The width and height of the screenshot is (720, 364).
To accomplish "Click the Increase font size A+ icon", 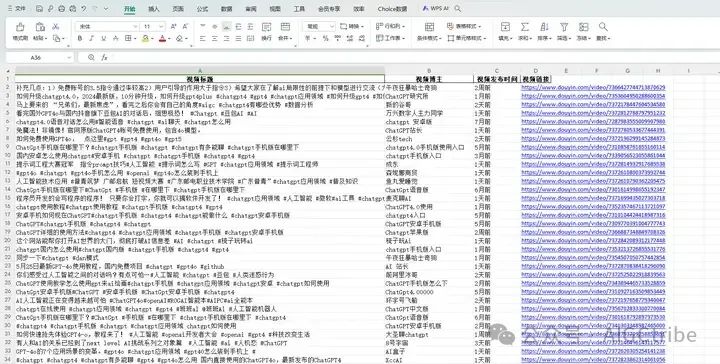I will click(x=174, y=27).
